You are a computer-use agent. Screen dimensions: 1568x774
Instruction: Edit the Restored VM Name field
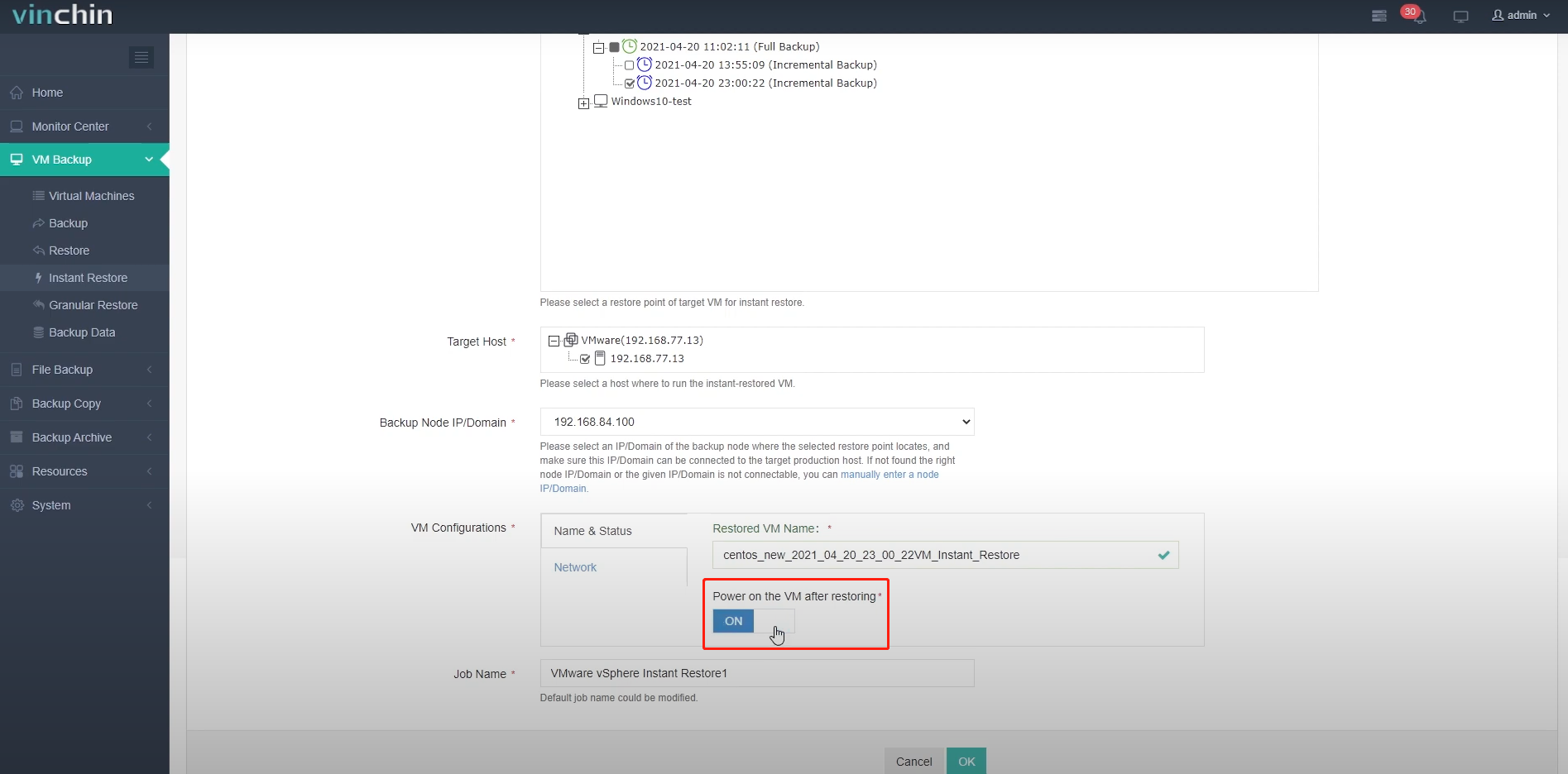point(945,555)
